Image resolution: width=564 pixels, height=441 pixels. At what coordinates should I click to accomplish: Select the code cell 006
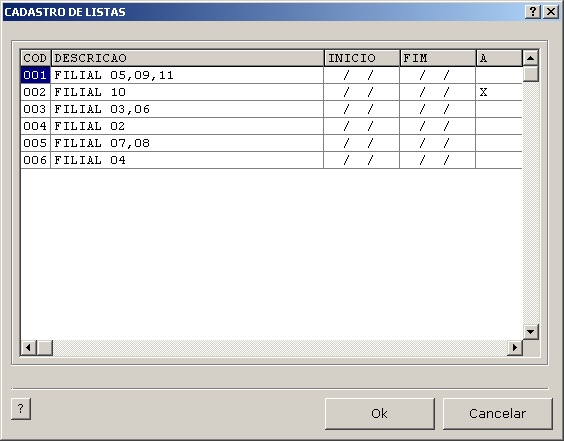point(35,160)
